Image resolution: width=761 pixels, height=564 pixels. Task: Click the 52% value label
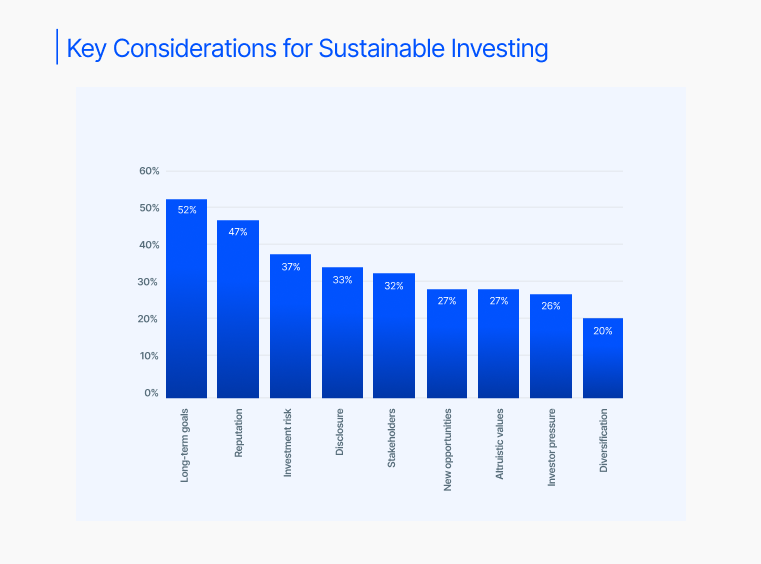tap(187, 210)
